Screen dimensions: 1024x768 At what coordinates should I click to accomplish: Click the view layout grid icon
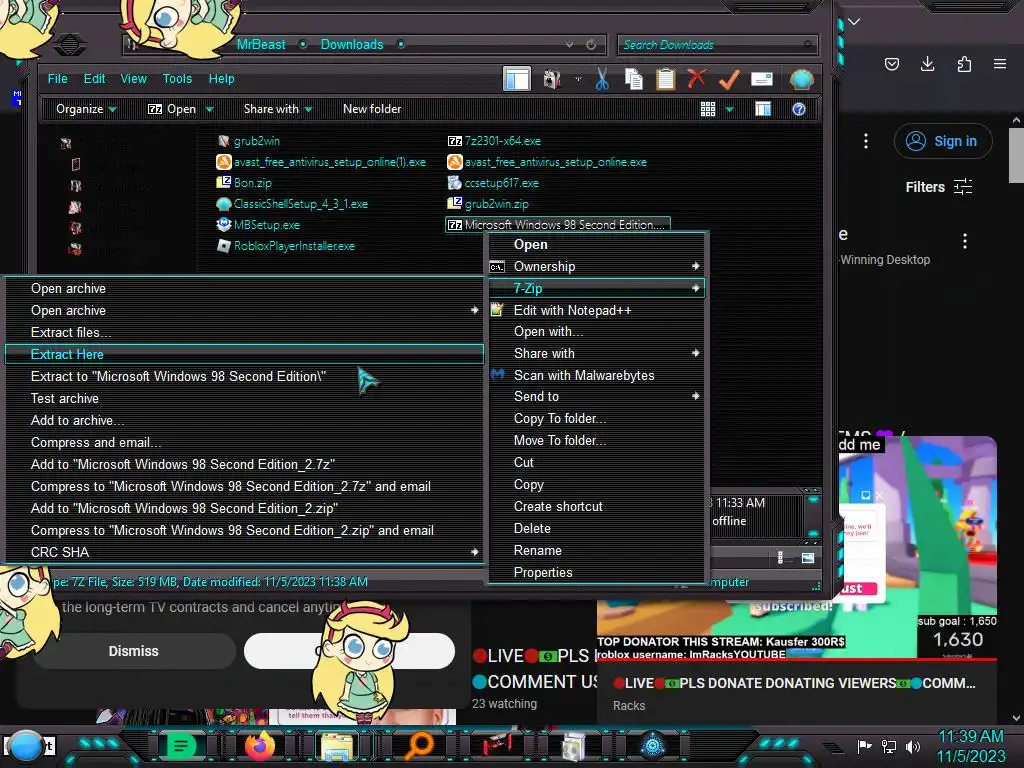(x=708, y=109)
